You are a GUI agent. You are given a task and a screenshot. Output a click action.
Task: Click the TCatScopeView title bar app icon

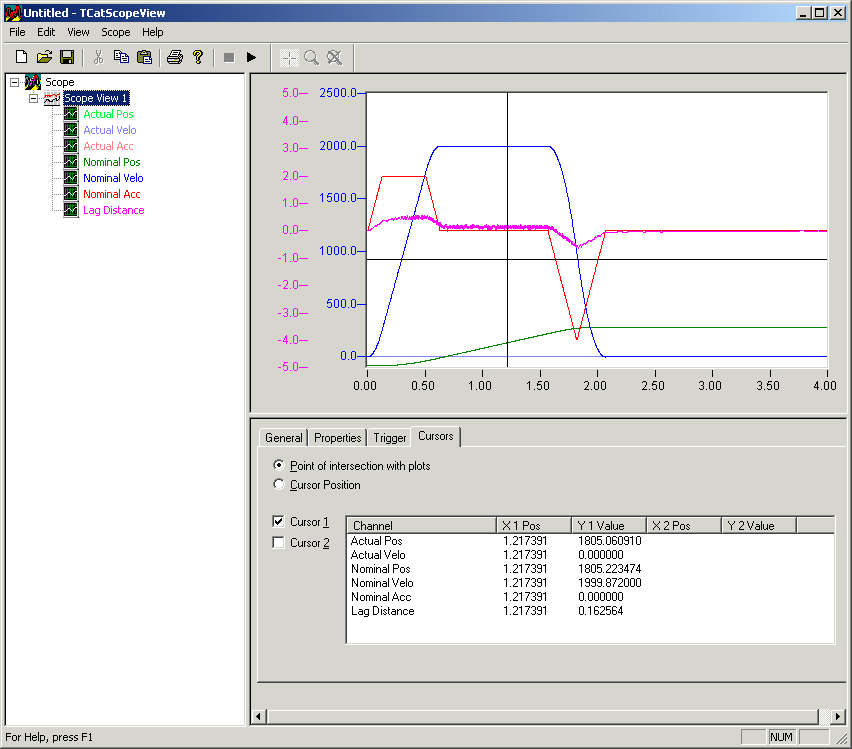(13, 13)
